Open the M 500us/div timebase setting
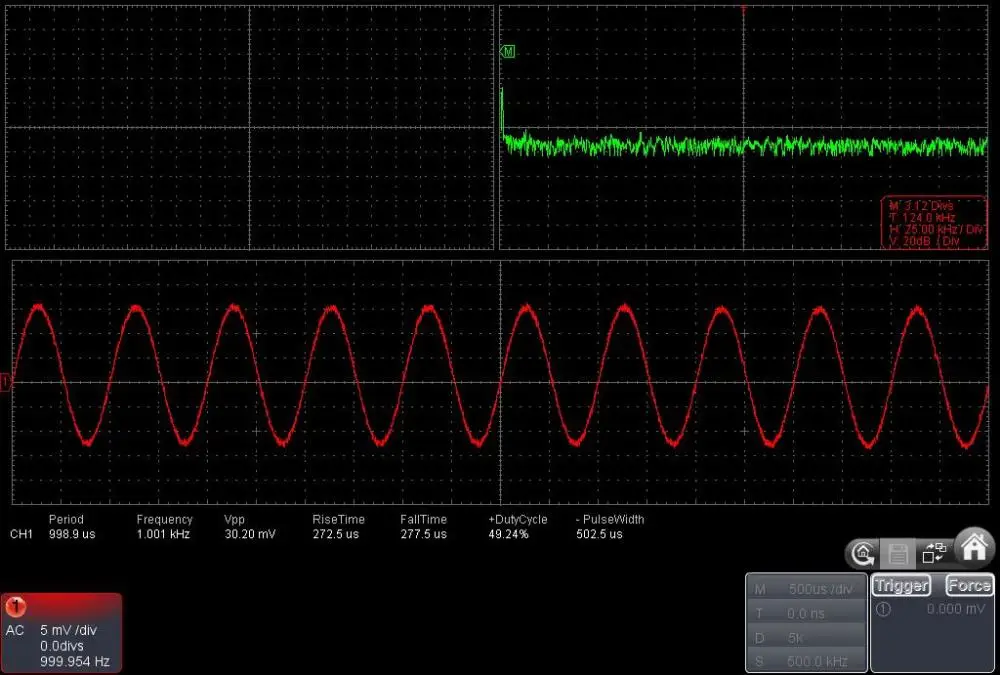The height and width of the screenshot is (675, 1000). (x=806, y=589)
